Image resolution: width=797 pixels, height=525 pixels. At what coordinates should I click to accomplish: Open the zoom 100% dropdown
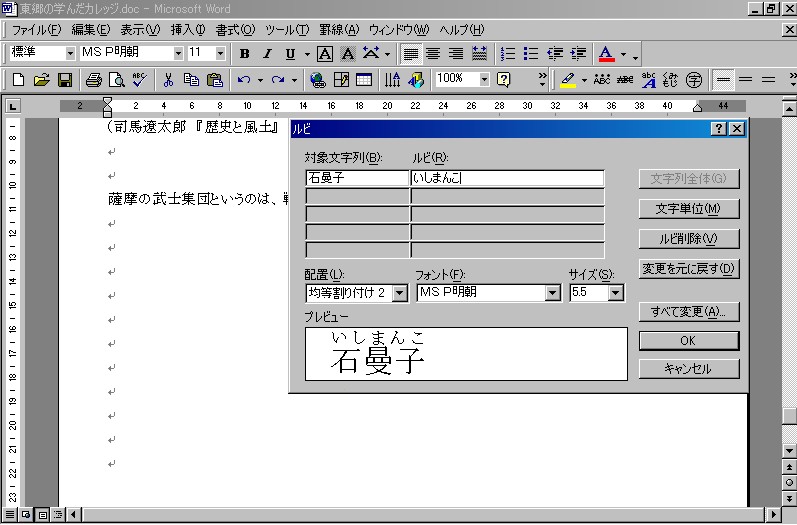click(x=484, y=79)
